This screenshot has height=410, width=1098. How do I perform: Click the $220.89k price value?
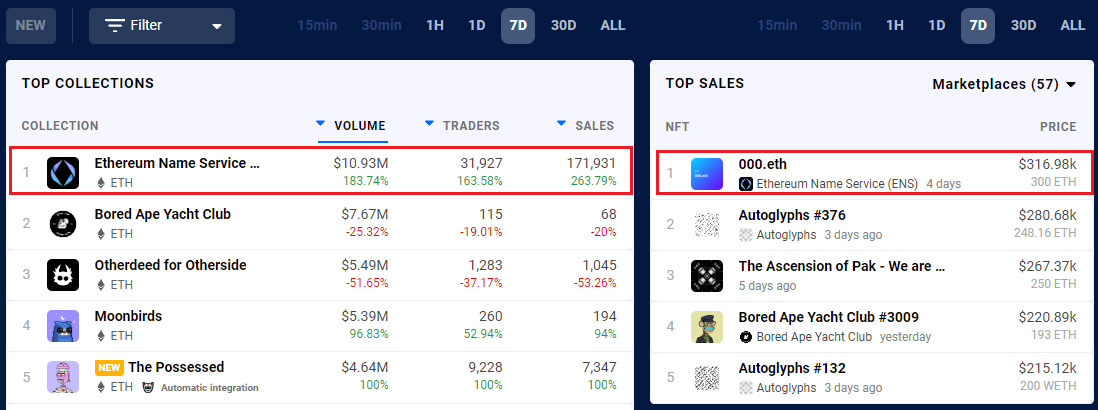click(1048, 317)
